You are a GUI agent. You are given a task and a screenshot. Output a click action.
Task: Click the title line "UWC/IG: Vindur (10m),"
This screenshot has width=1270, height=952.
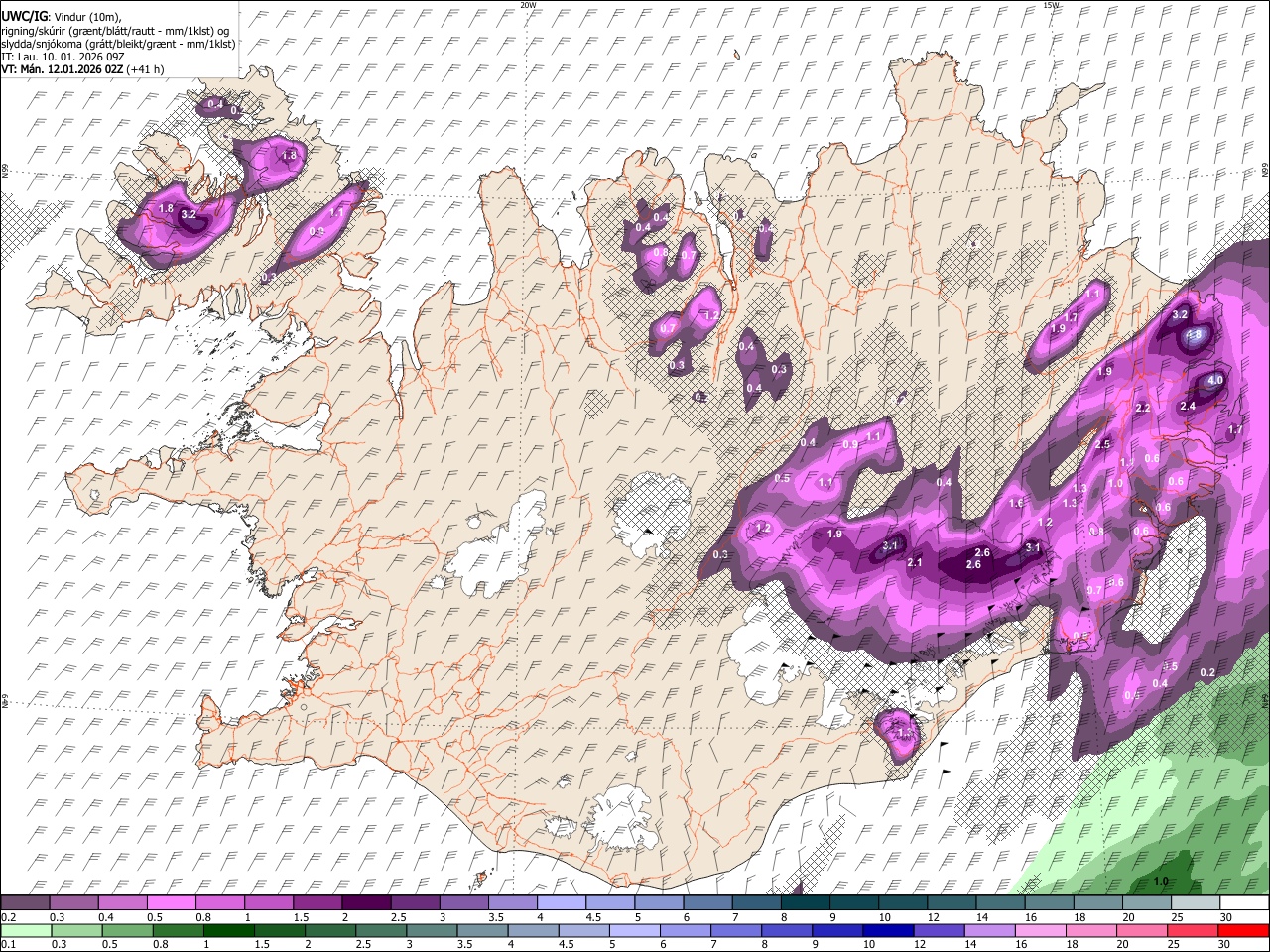click(x=62, y=17)
